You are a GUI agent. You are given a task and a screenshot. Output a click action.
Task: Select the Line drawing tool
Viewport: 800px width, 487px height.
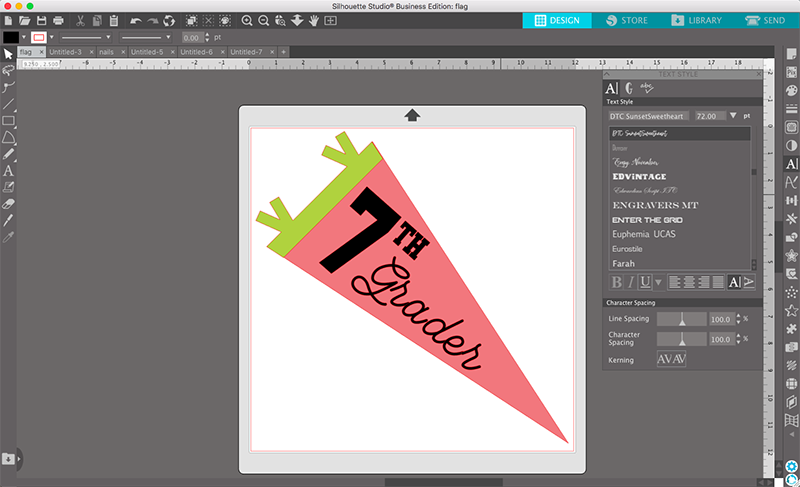click(x=8, y=104)
